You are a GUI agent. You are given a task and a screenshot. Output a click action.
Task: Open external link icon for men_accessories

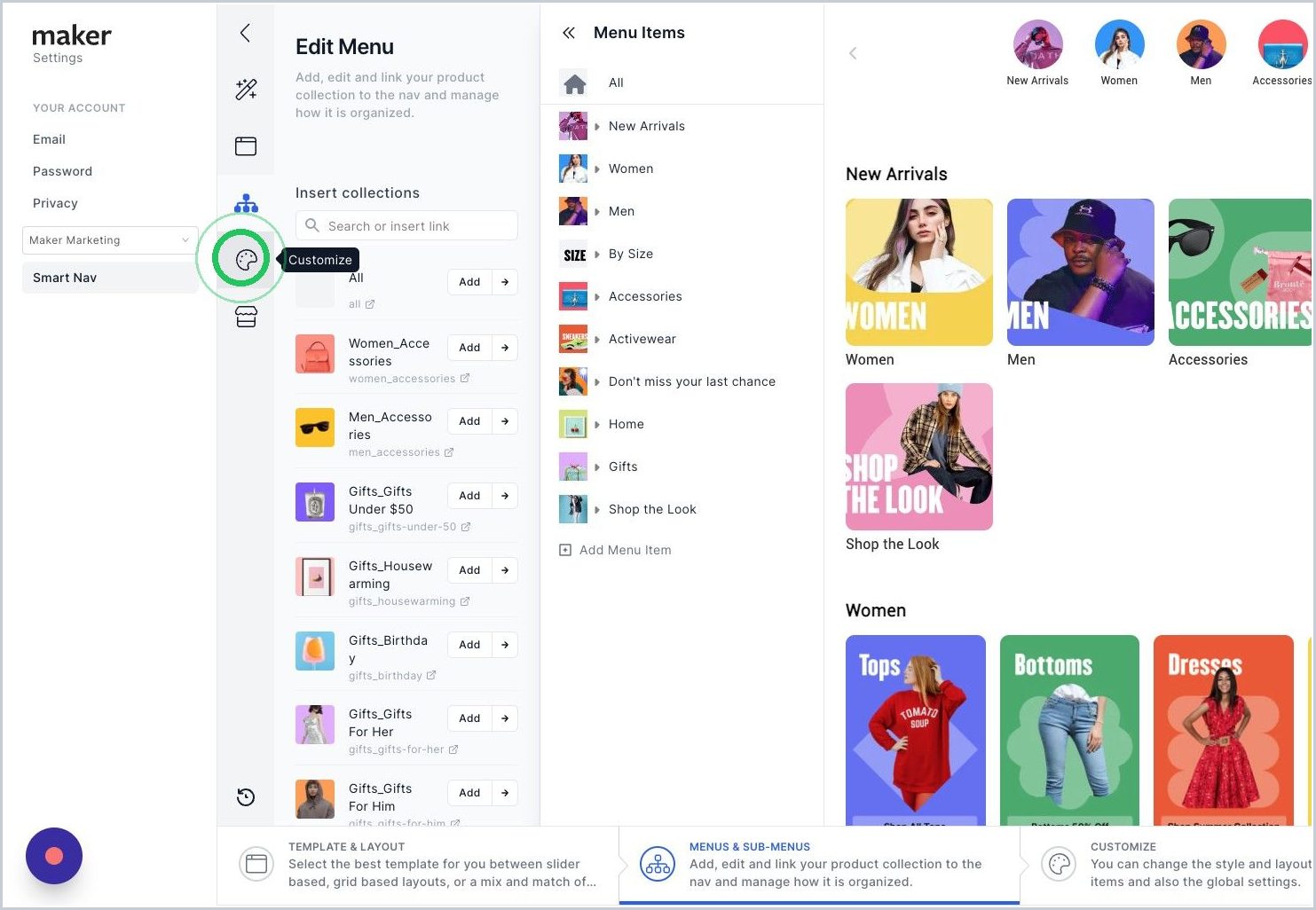[449, 452]
